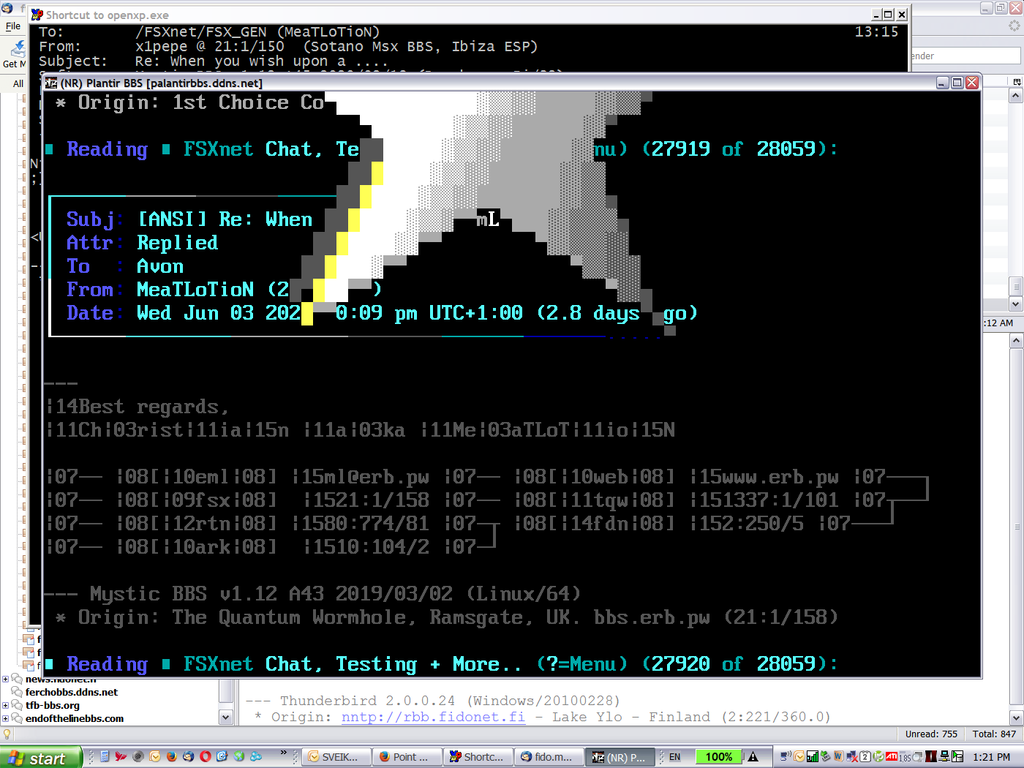
Task: Open the dark red-striped tray icon
Action: point(931,757)
